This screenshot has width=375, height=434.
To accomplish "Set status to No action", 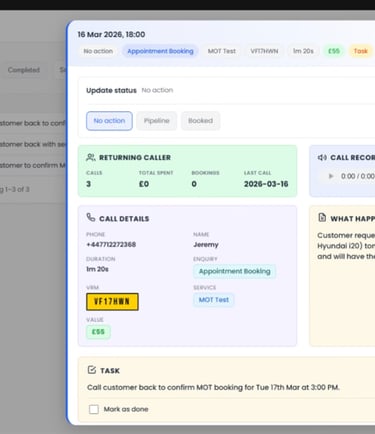I will tap(109, 121).
